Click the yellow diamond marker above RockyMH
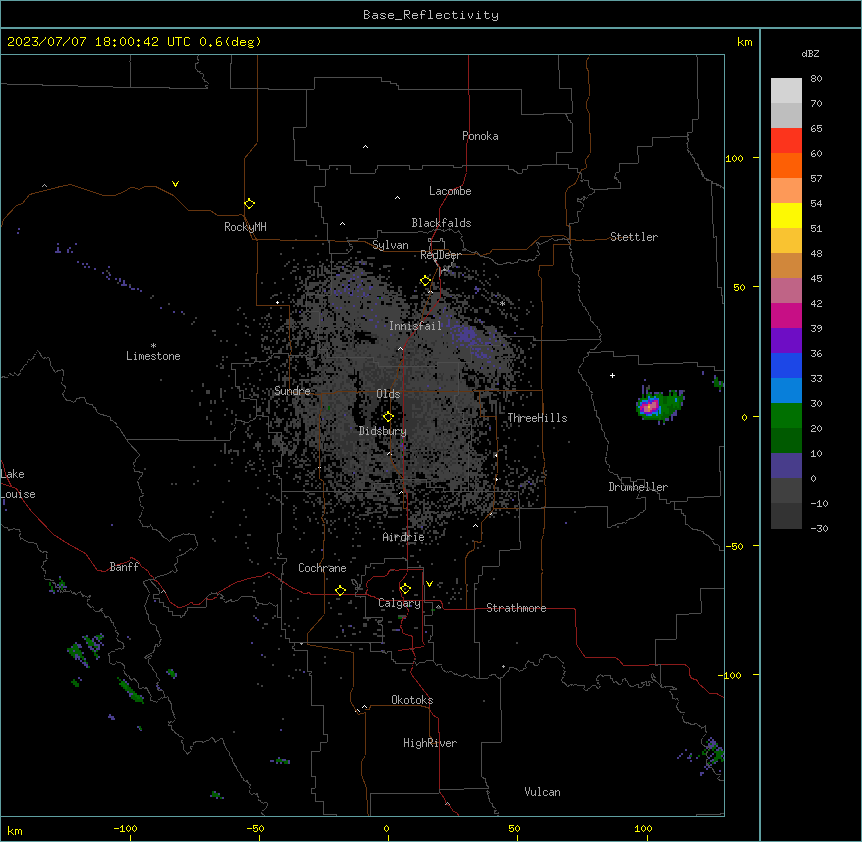 [x=249, y=204]
